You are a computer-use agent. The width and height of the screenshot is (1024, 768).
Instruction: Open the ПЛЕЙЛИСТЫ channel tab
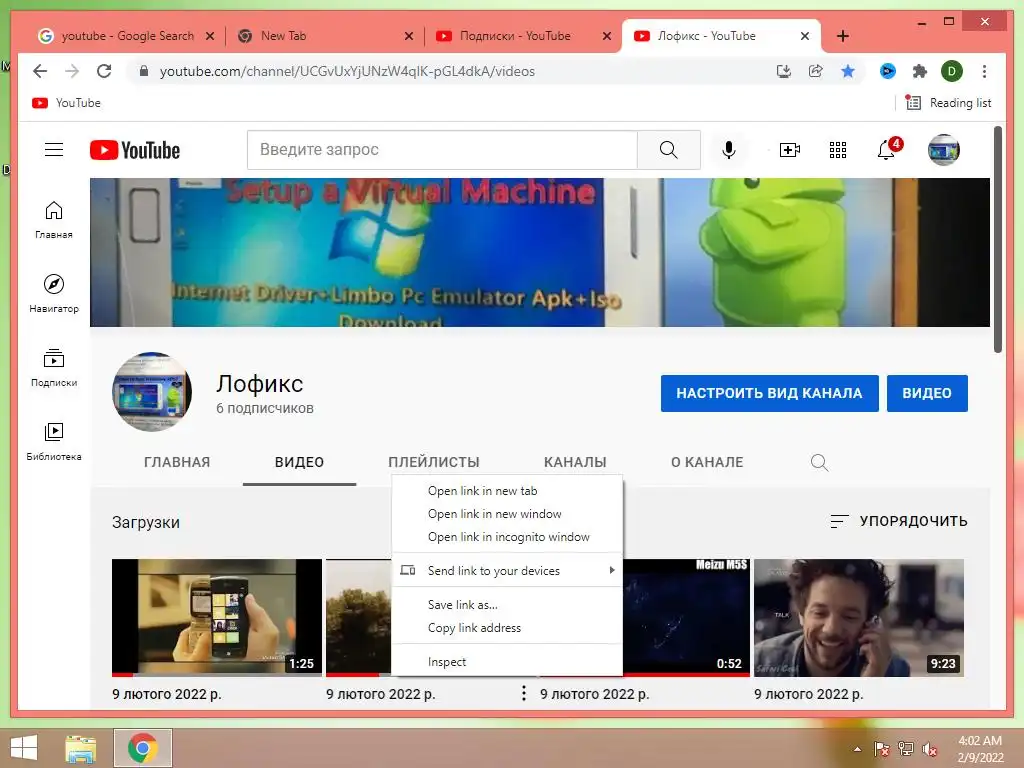(x=434, y=462)
